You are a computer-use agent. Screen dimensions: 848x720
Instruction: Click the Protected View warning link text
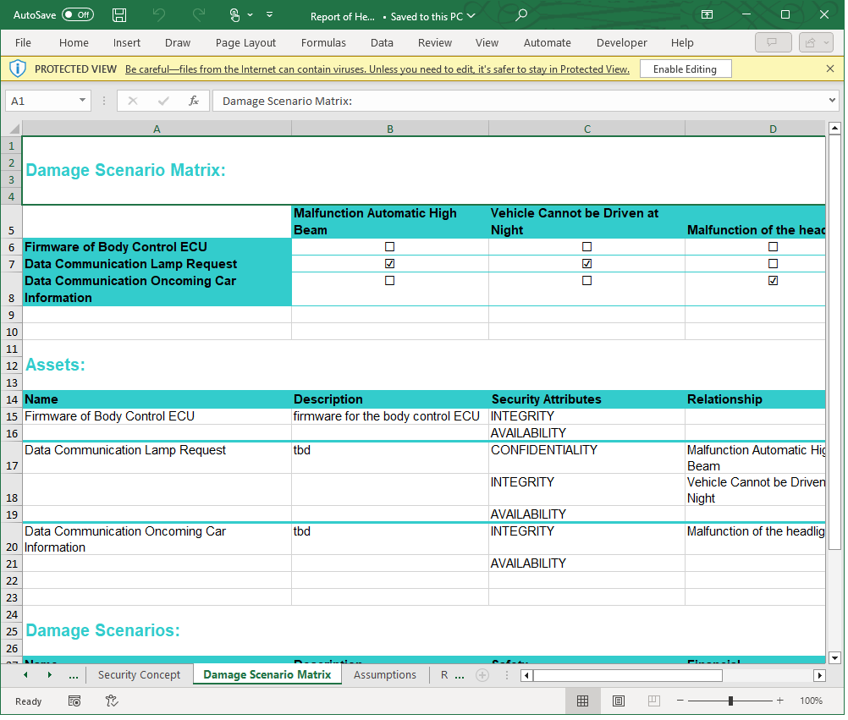click(x=377, y=69)
